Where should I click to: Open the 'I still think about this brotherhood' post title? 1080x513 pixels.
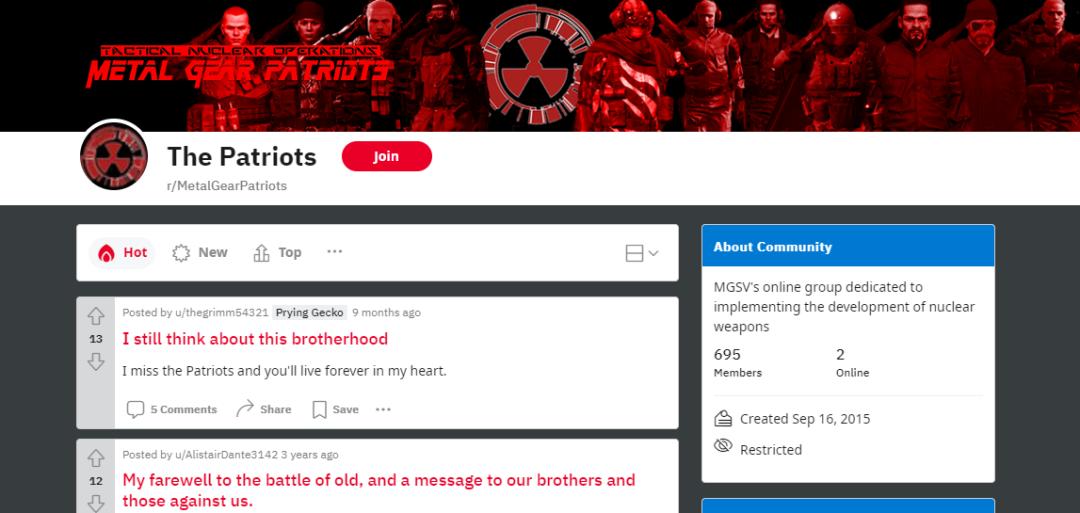pyautogui.click(x=255, y=339)
